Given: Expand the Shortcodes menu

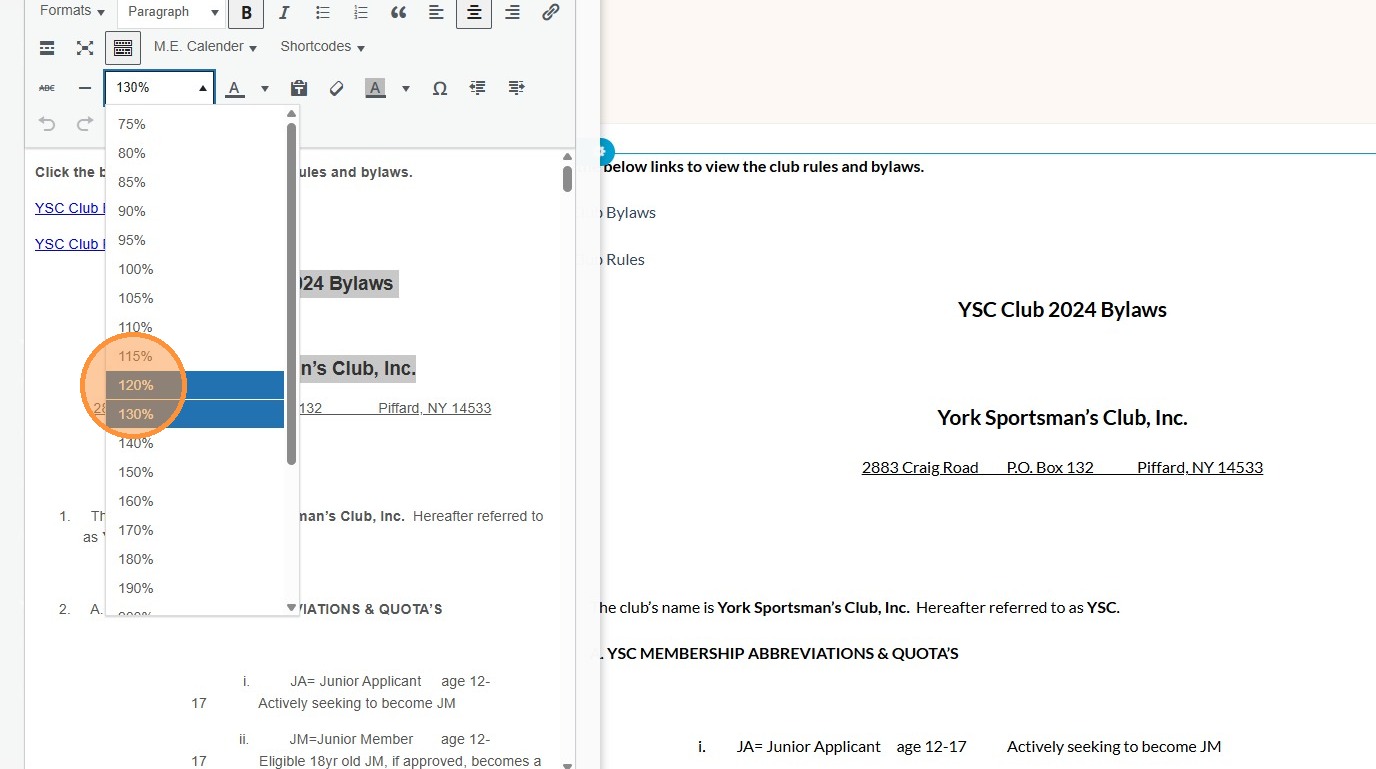Looking at the screenshot, I should (322, 47).
